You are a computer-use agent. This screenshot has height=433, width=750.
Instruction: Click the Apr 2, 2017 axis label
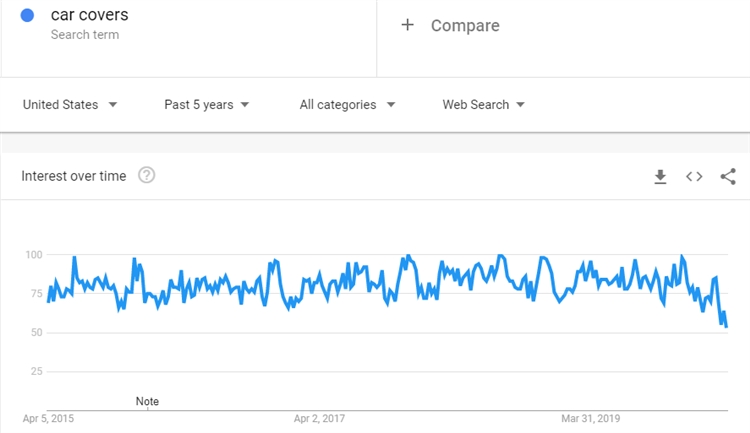pos(320,418)
